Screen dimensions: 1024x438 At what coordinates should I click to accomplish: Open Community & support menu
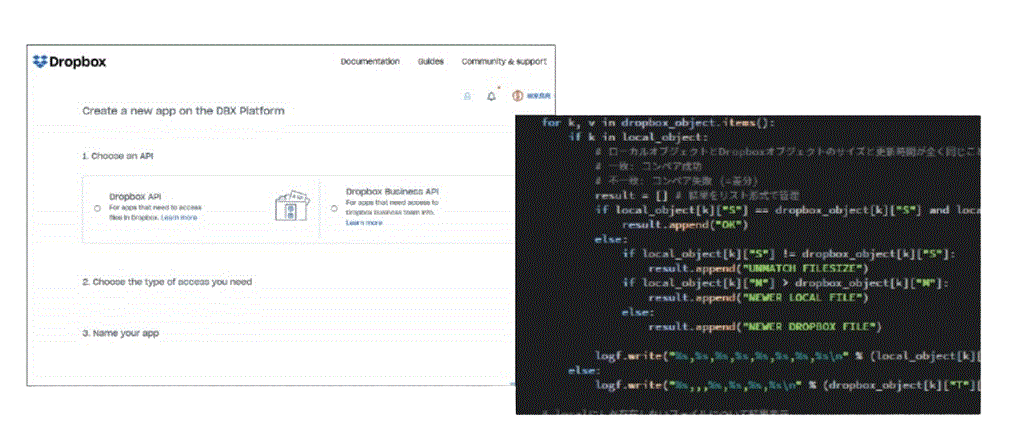point(504,62)
